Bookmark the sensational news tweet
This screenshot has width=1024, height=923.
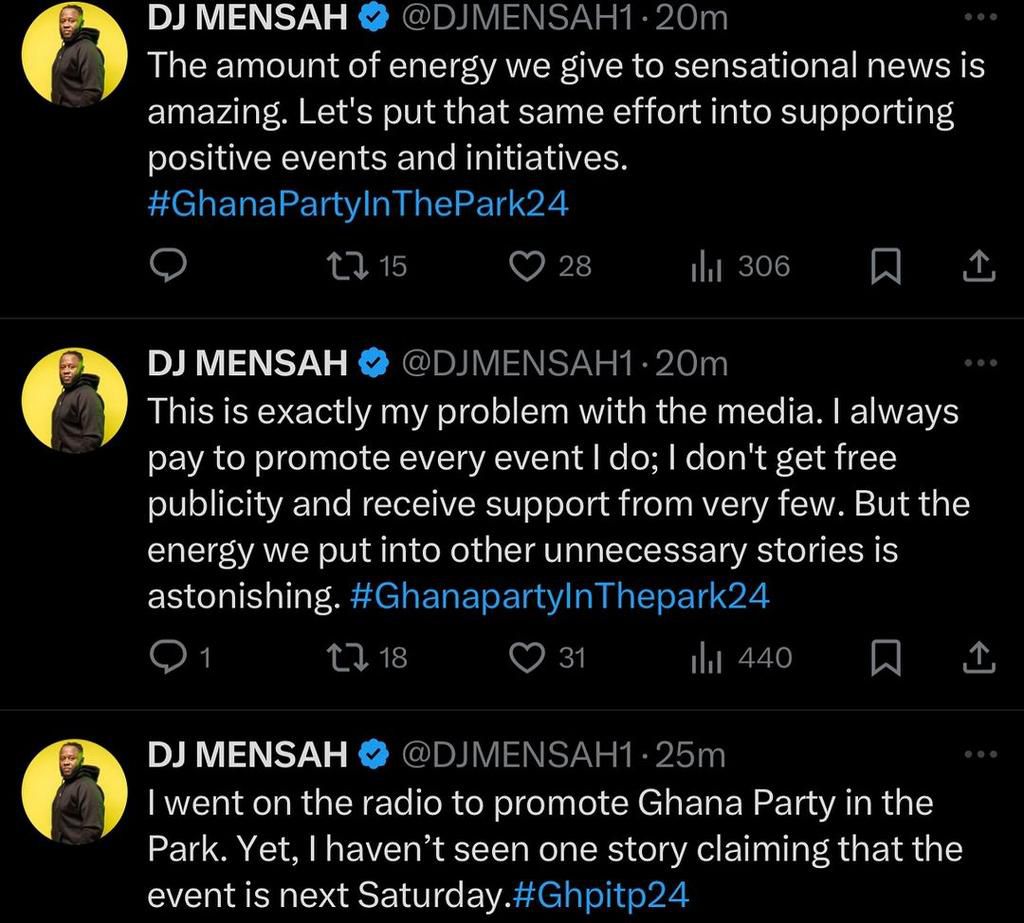coord(885,267)
